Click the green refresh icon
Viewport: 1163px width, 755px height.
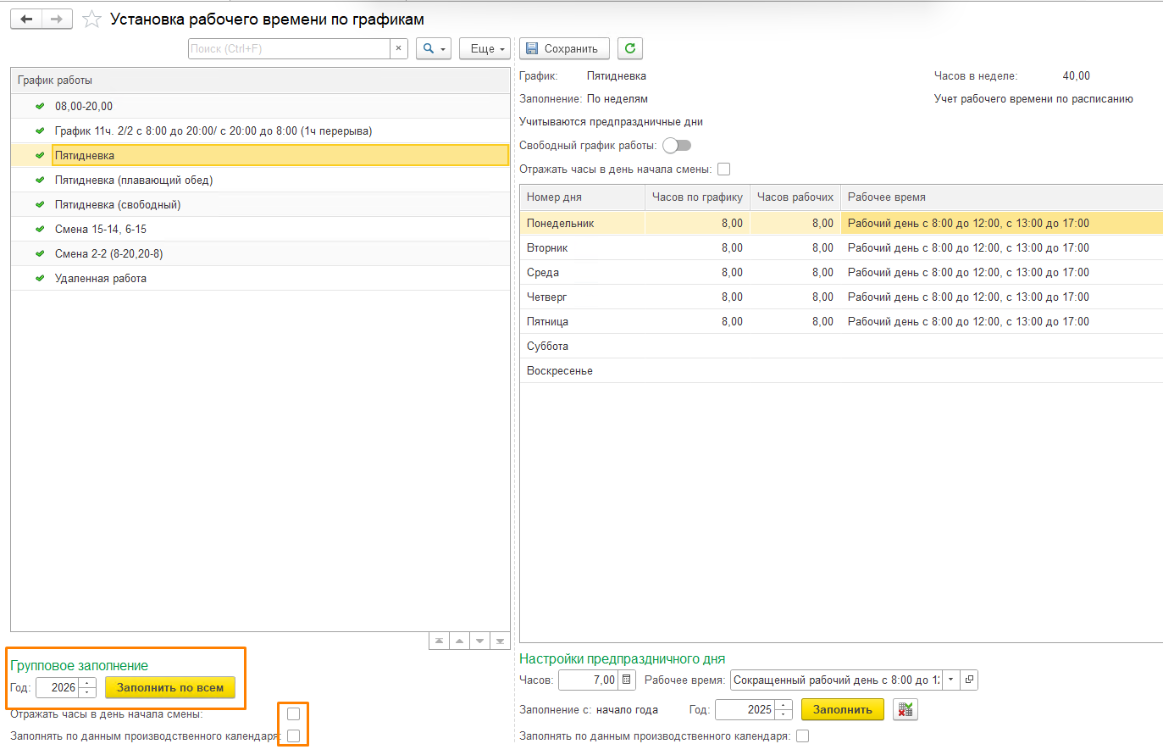pyautogui.click(x=629, y=48)
